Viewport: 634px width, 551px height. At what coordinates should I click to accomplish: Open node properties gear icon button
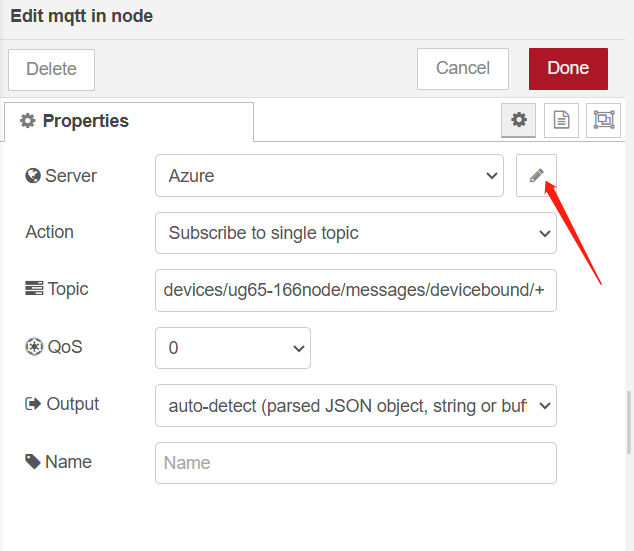point(518,120)
